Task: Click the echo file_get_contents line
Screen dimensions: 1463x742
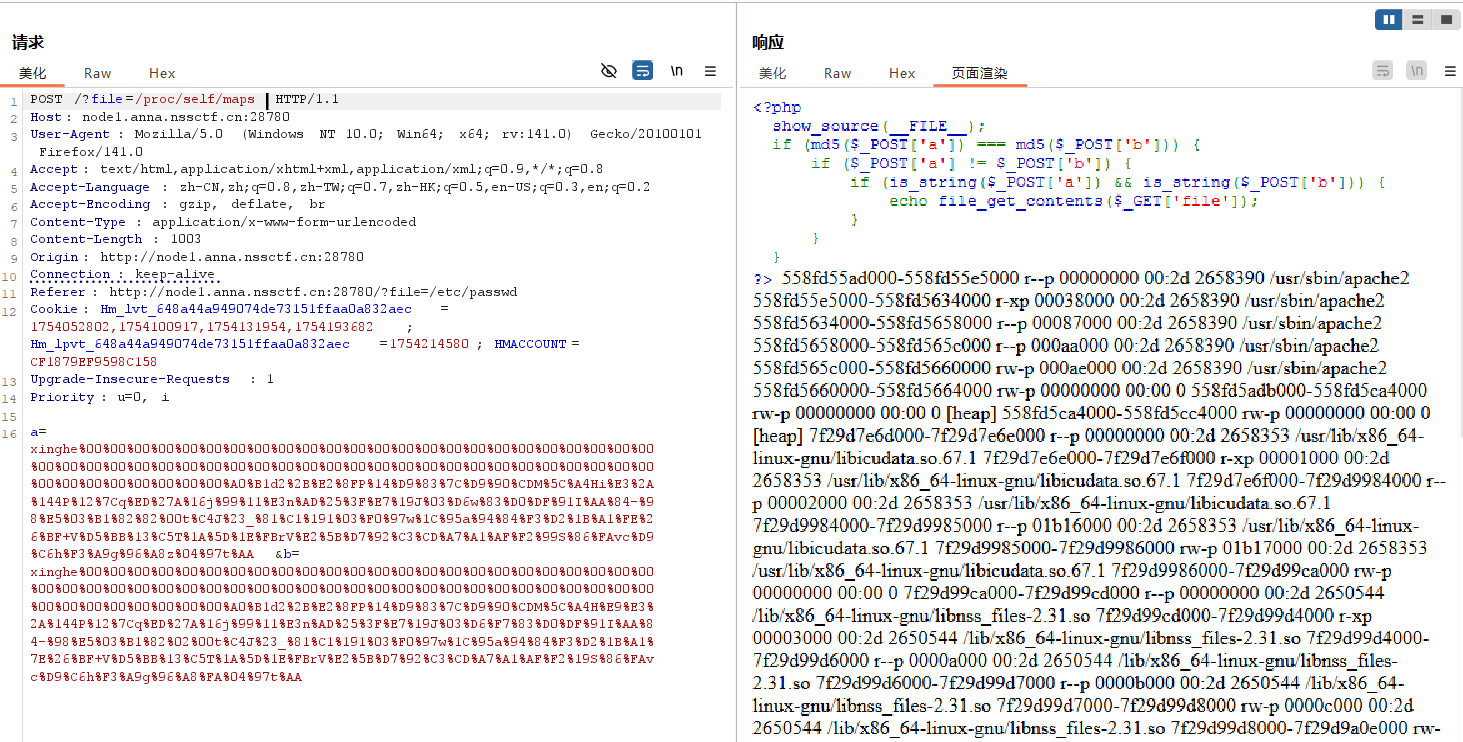Action: click(1074, 201)
